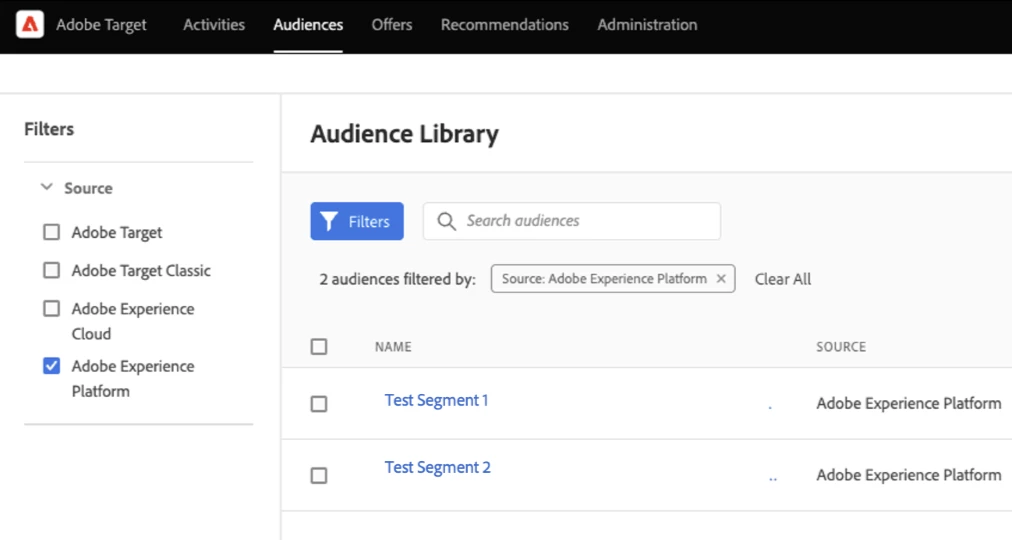Open the Test Segment 1 audience

pyautogui.click(x=436, y=400)
